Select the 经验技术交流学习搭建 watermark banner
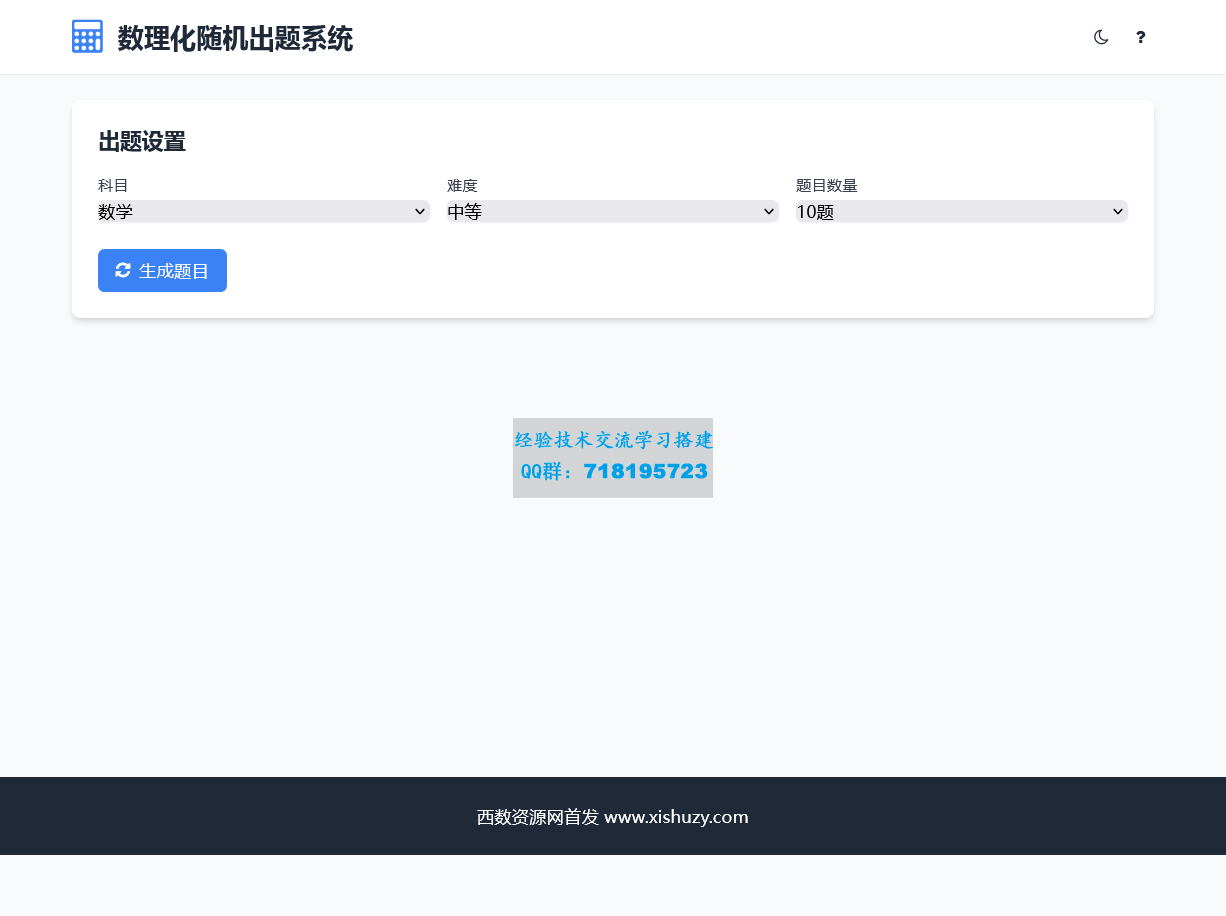1226x916 pixels. pos(613,440)
